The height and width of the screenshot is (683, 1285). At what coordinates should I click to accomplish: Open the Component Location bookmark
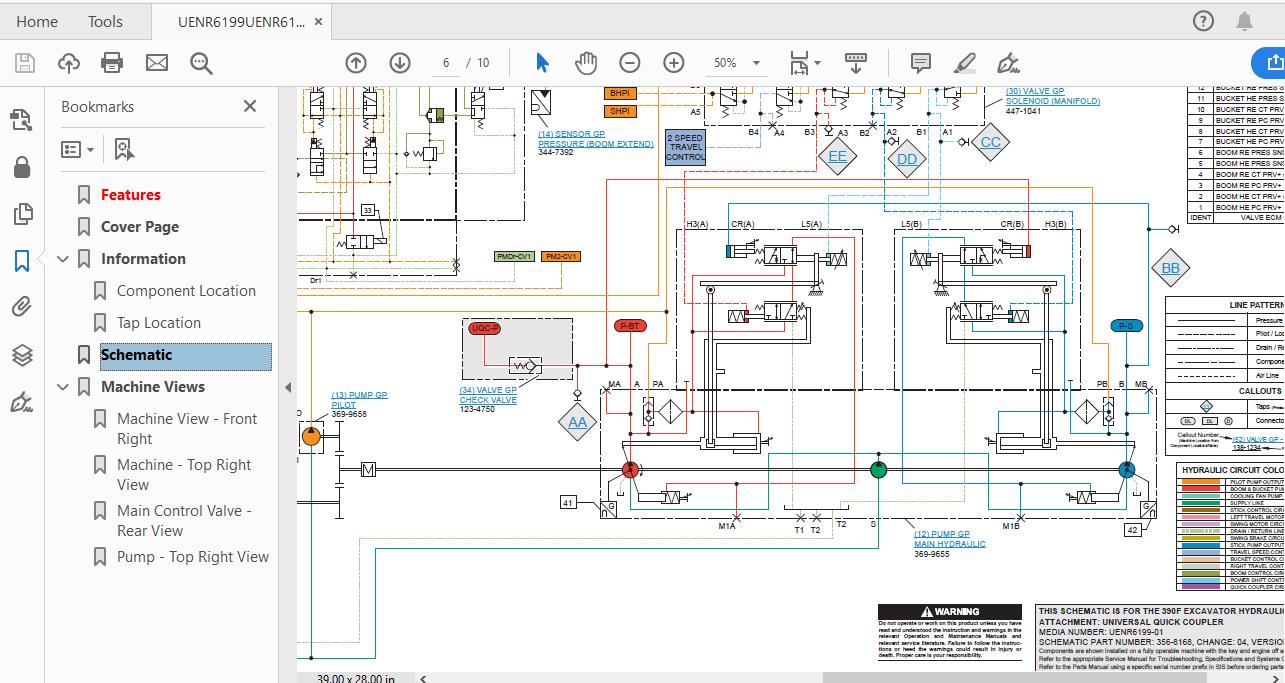pyautogui.click(x=186, y=291)
